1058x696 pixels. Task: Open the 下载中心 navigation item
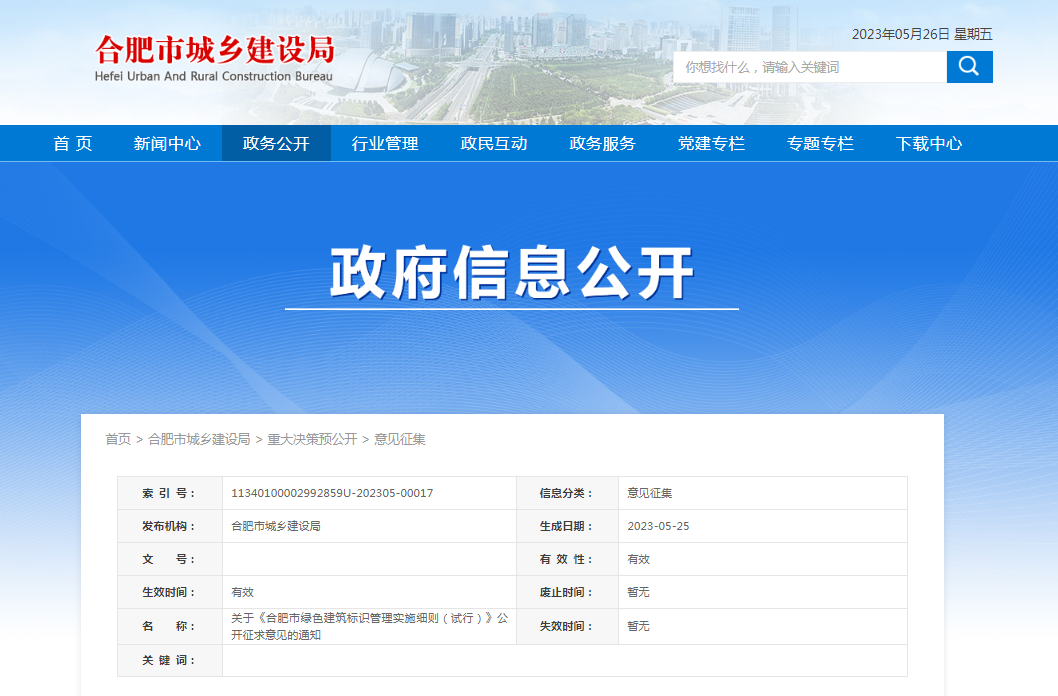(x=929, y=143)
